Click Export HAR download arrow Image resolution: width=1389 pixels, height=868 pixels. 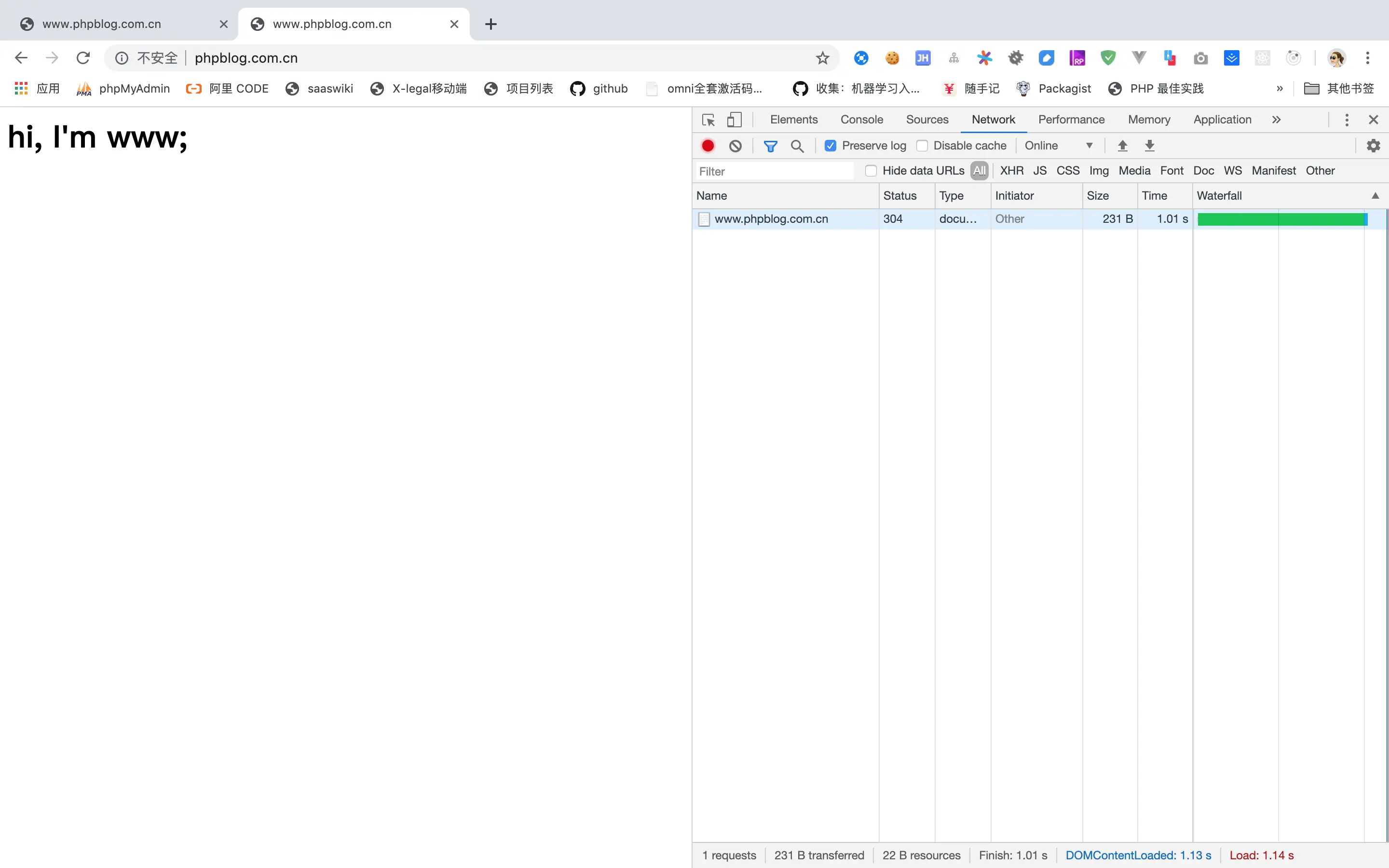pos(1149,146)
